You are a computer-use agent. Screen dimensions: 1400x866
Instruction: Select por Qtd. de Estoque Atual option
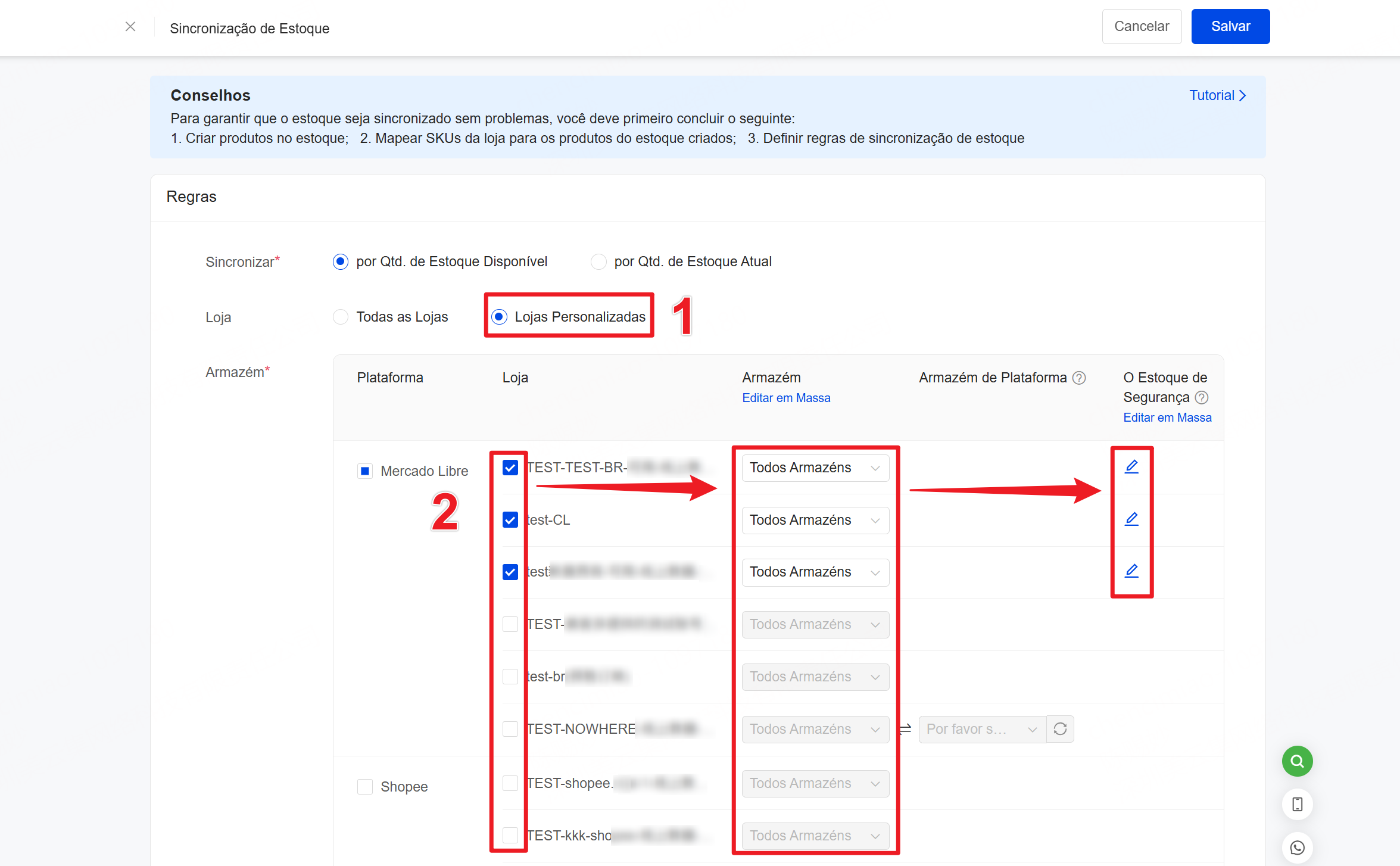point(598,262)
